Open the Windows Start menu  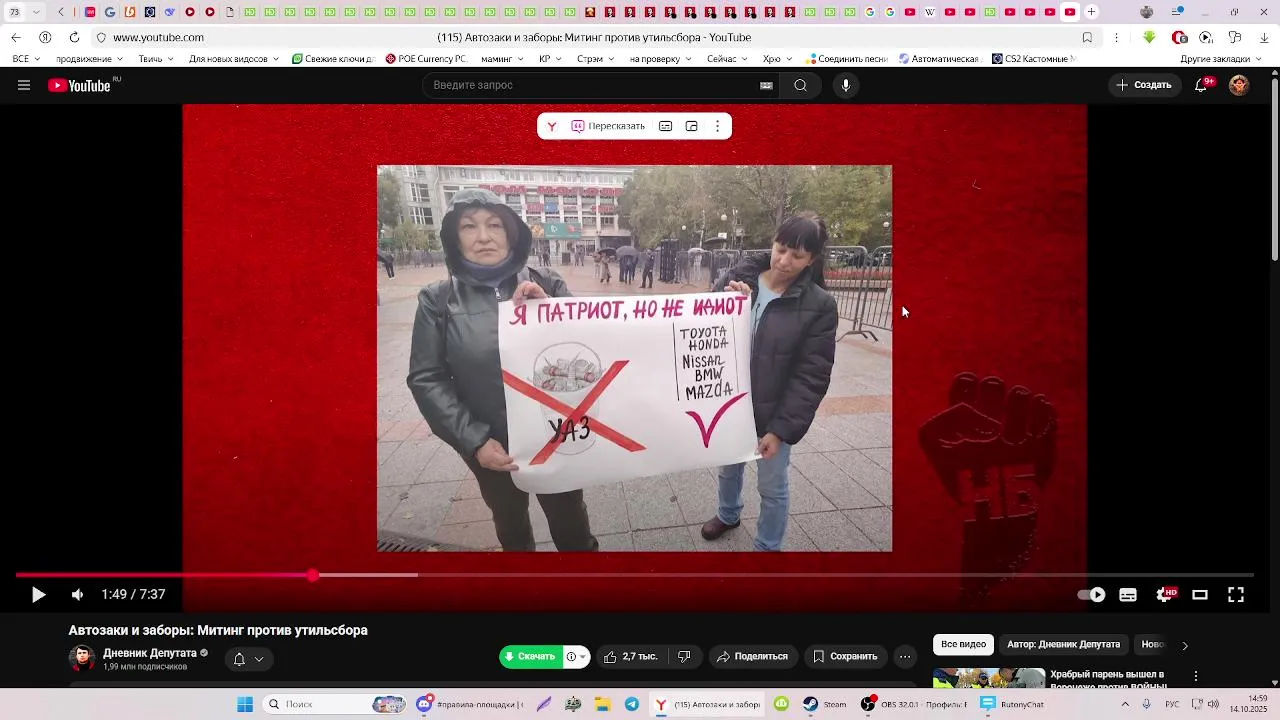245,704
